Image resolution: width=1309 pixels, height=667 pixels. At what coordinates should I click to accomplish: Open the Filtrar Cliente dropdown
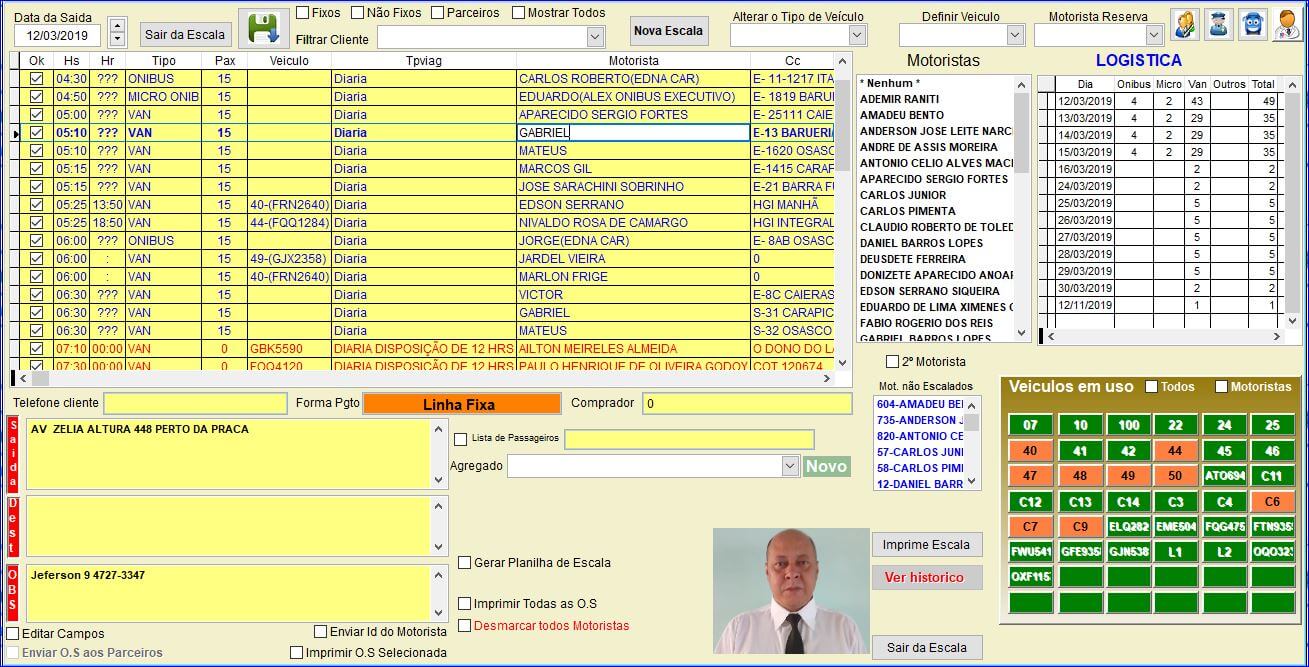click(x=595, y=38)
